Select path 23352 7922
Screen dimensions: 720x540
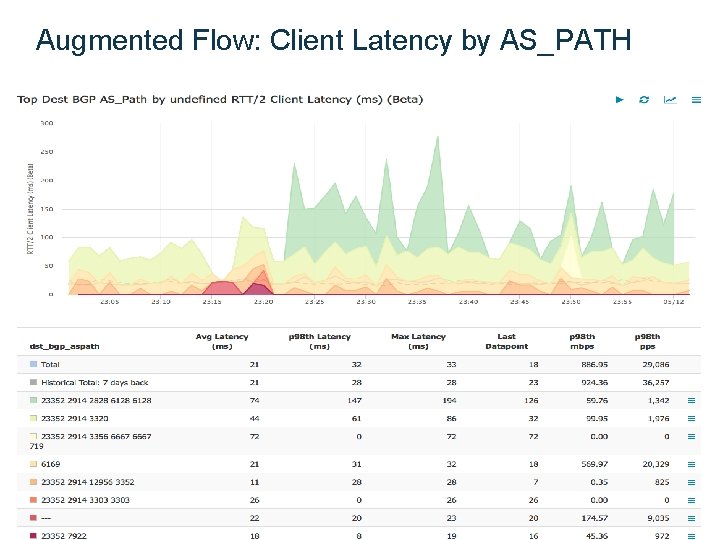coord(64,536)
